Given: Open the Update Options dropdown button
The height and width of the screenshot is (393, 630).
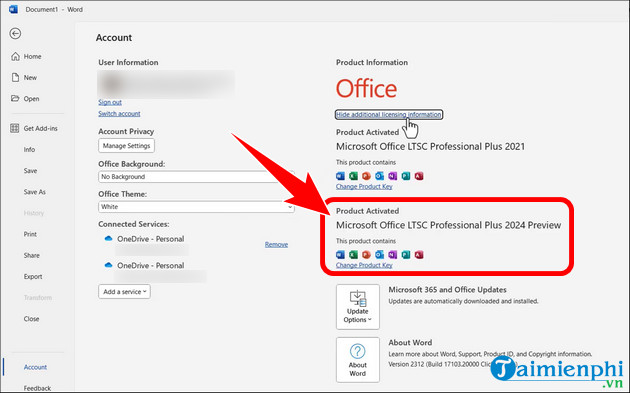Looking at the screenshot, I should click(358, 307).
